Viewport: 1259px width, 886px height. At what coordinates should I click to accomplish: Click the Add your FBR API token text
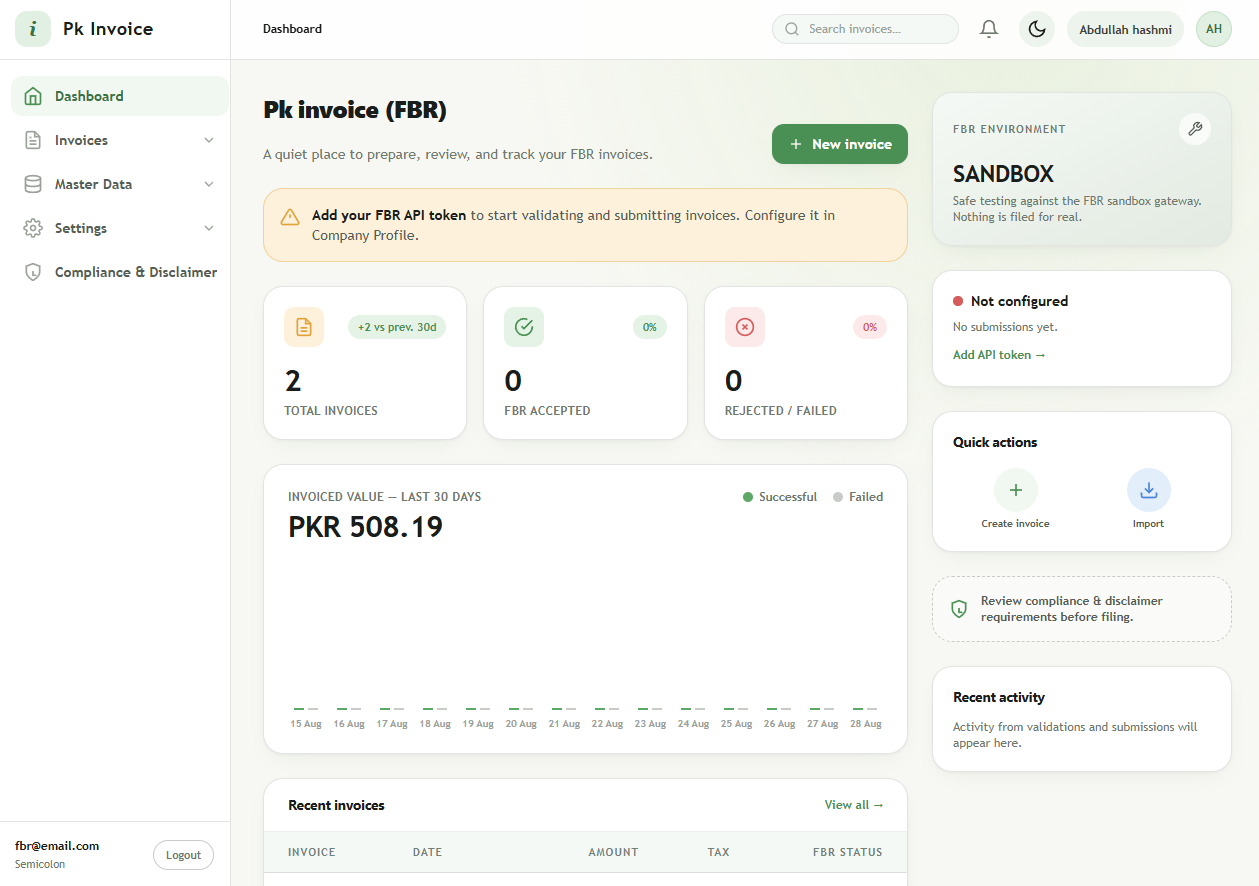point(389,215)
